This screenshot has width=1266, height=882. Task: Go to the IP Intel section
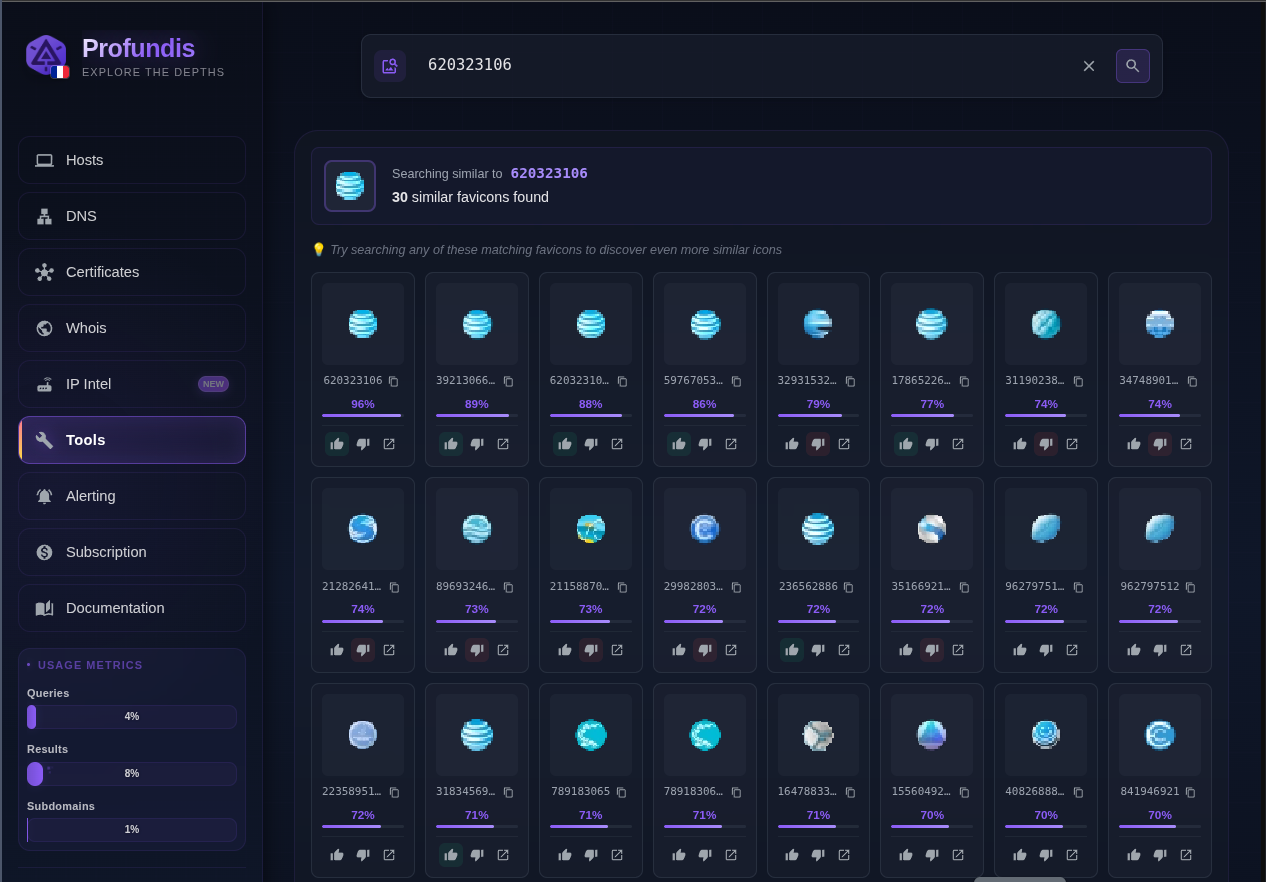click(132, 384)
